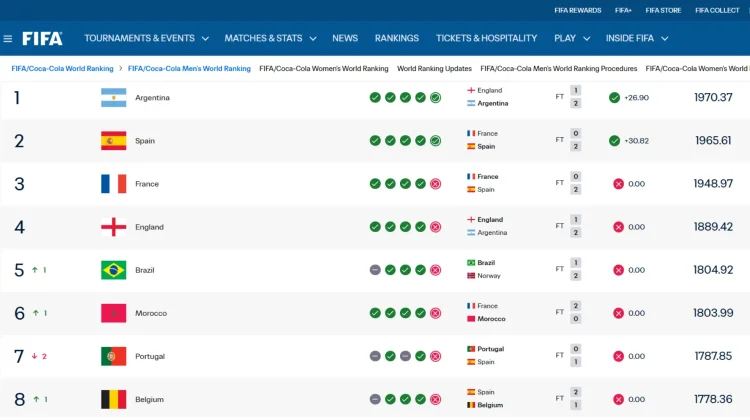Click the Brazil flag icon

pos(113,270)
